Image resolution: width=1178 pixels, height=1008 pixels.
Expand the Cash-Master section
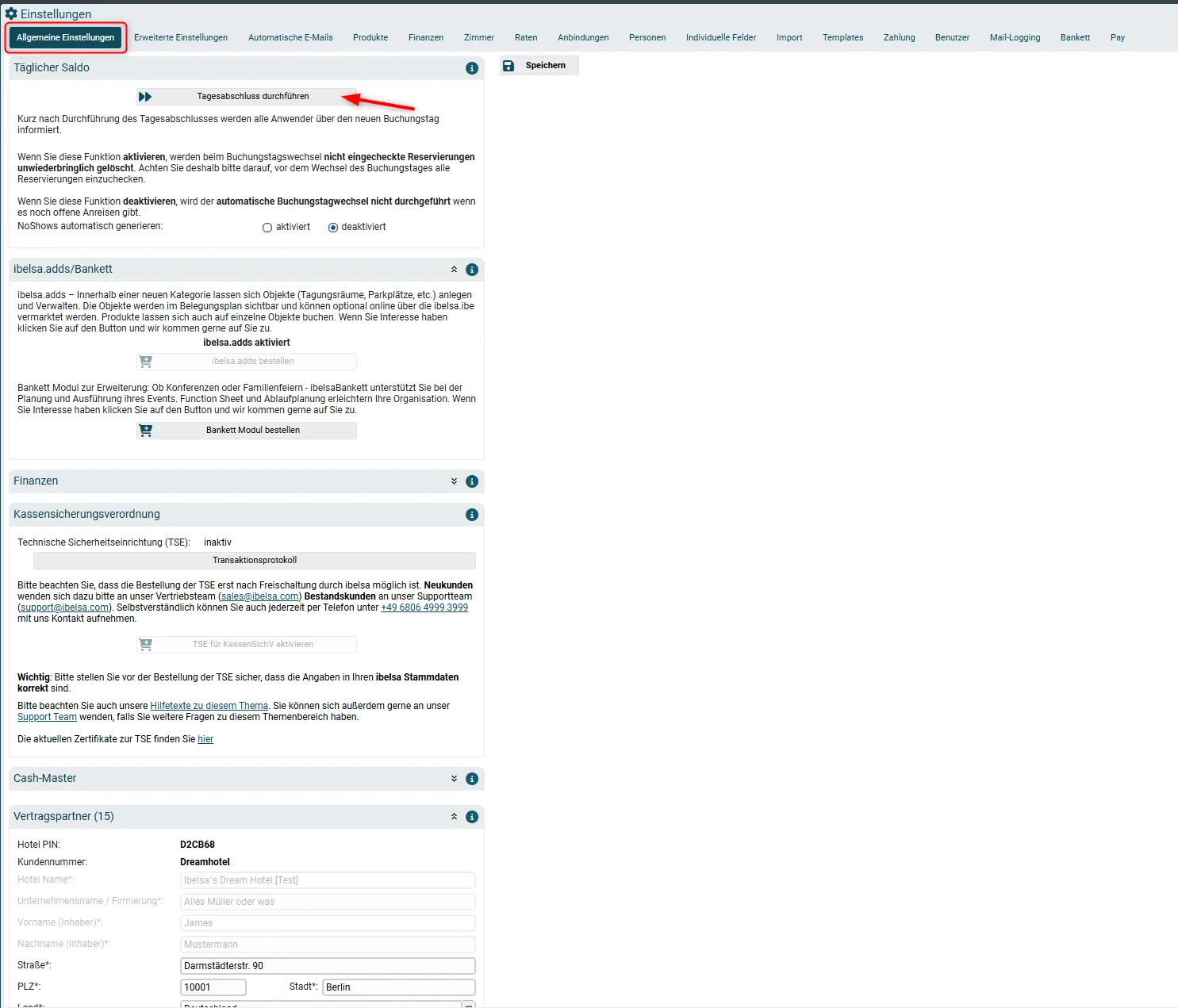[454, 779]
